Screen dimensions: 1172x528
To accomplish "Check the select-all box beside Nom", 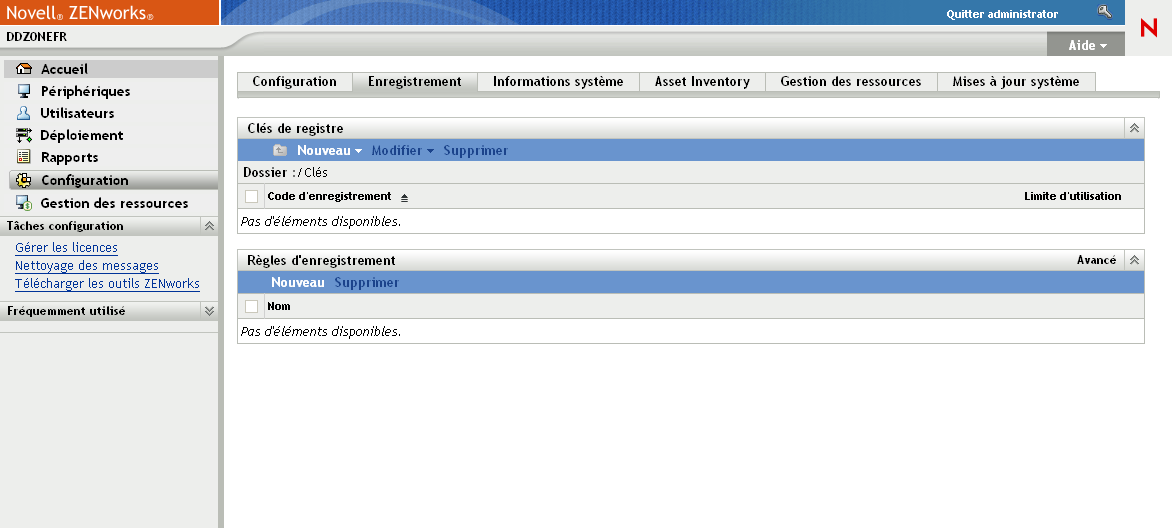I will point(252,306).
